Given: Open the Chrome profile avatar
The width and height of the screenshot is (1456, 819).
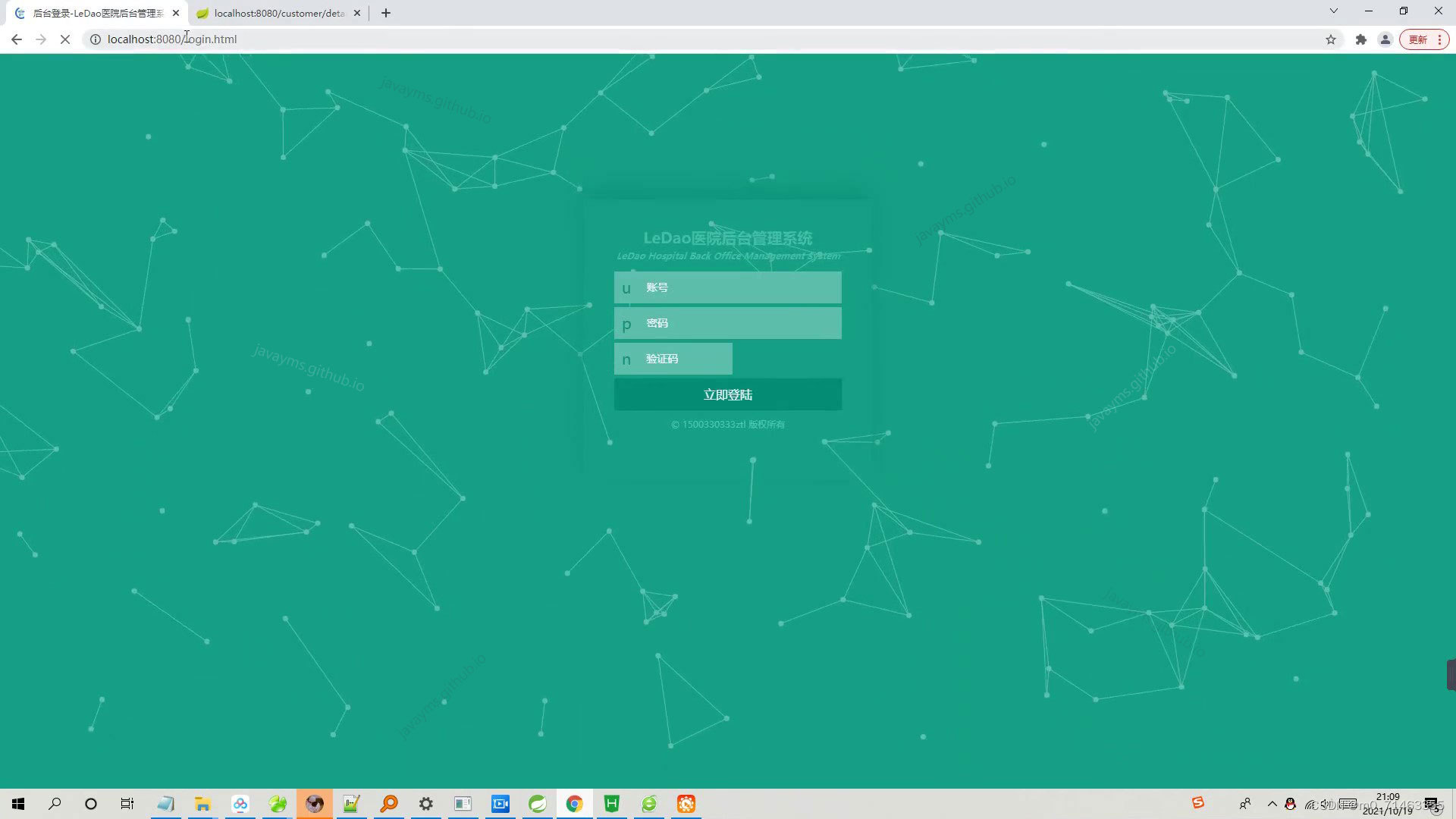Looking at the screenshot, I should (x=1385, y=39).
